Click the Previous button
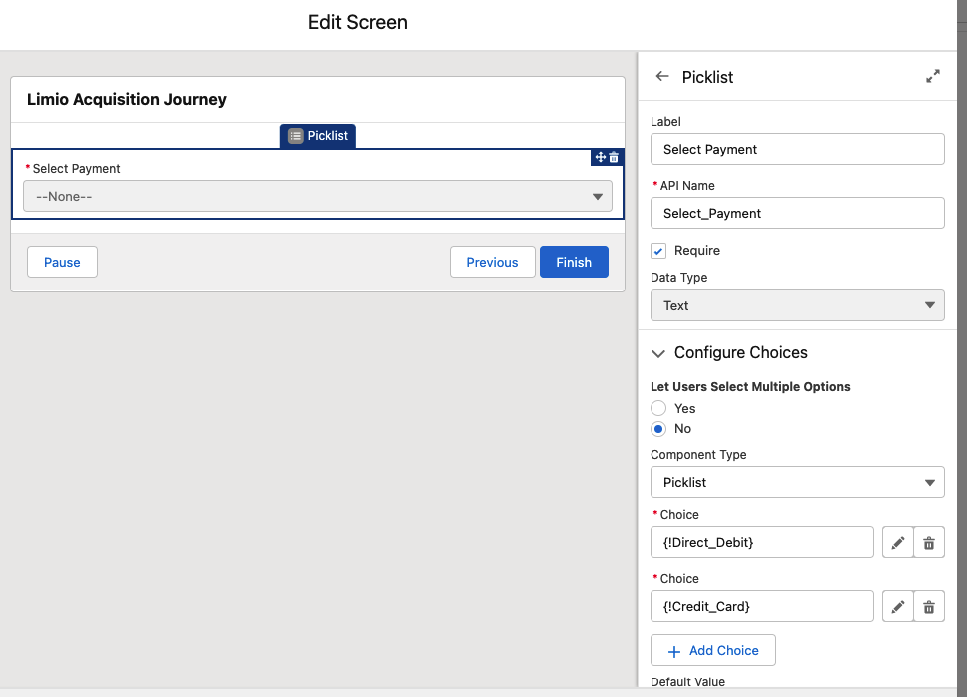This screenshot has width=967, height=697. [x=492, y=262]
